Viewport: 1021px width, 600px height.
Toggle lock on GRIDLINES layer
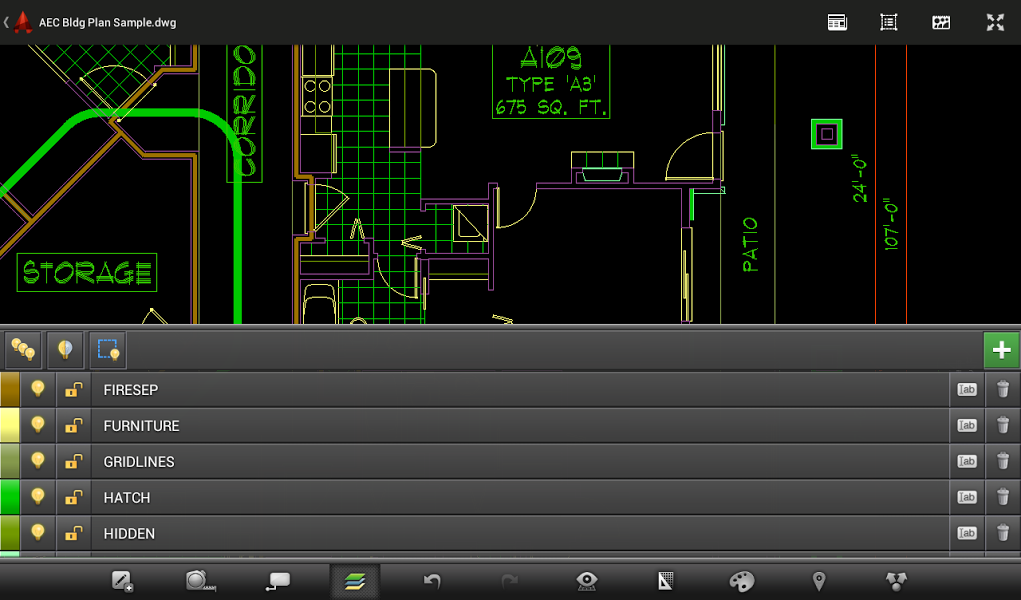coord(74,461)
